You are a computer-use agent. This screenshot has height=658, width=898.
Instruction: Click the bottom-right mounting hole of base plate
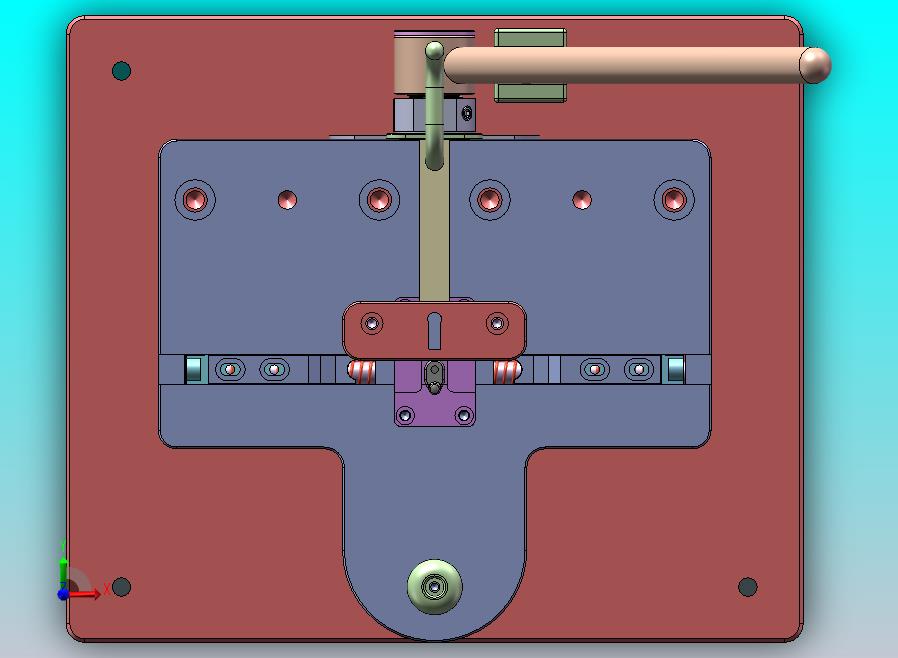click(x=747, y=587)
